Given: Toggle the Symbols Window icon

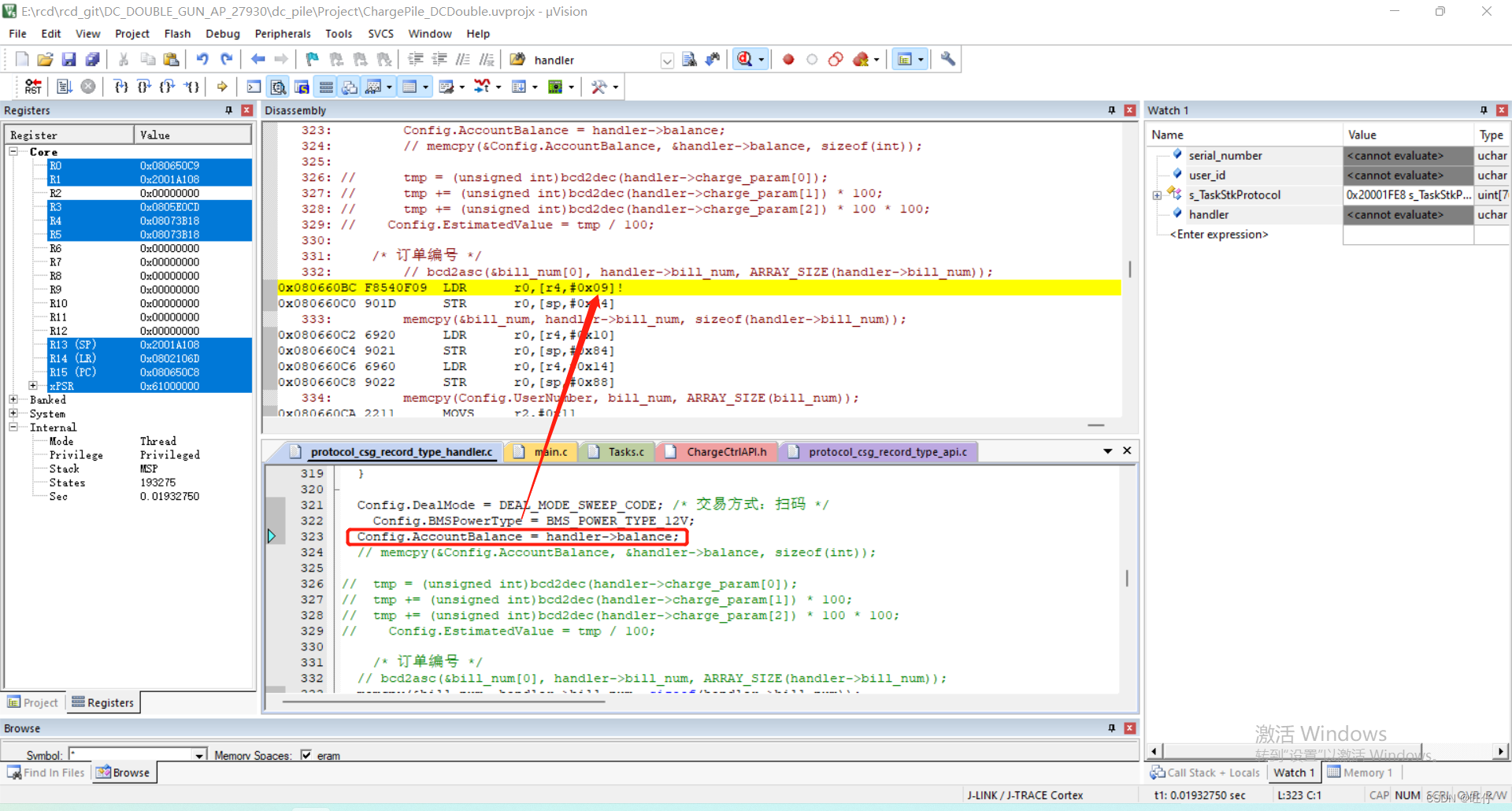Looking at the screenshot, I should pyautogui.click(x=302, y=87).
